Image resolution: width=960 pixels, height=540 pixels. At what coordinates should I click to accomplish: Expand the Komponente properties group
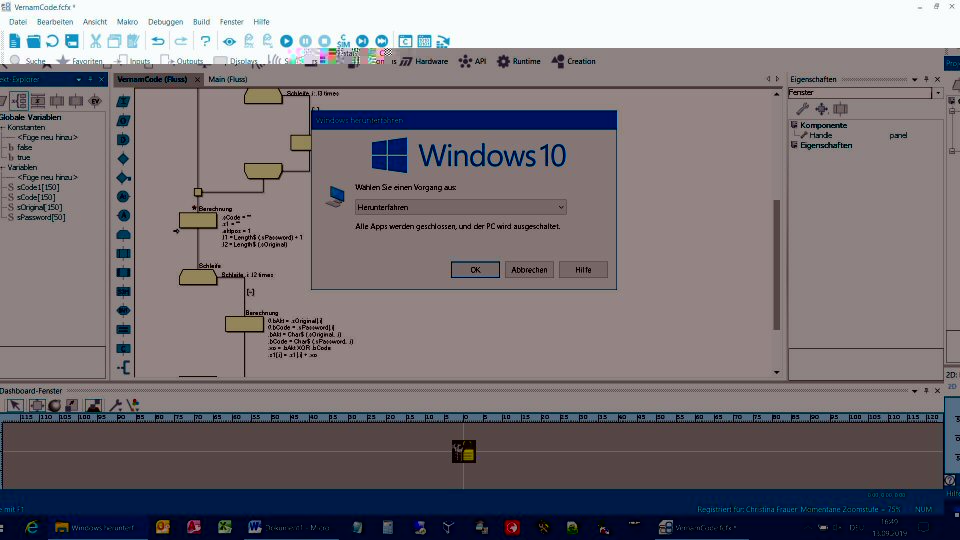pos(794,125)
